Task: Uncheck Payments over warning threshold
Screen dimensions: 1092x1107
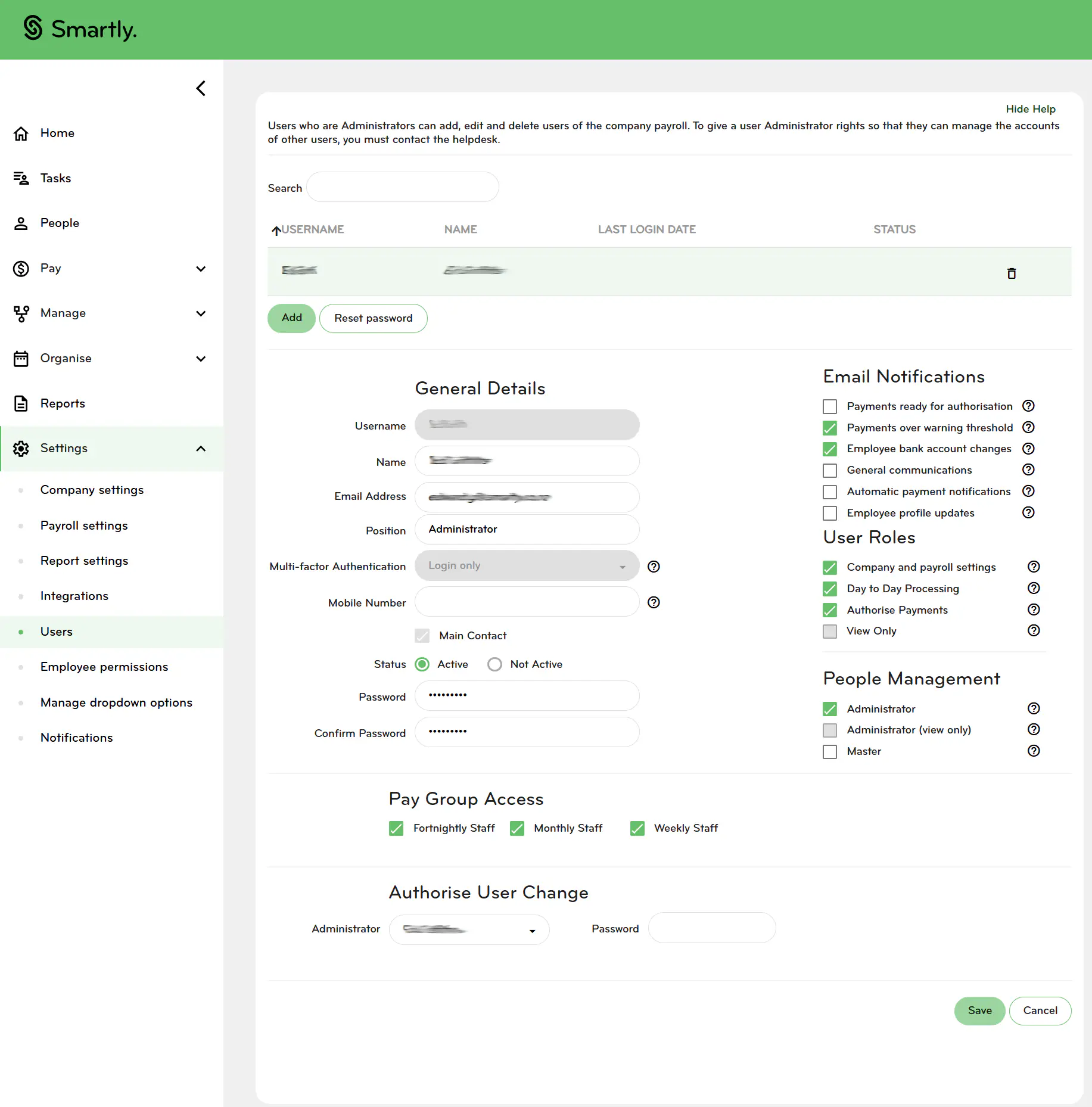Action: tap(830, 428)
